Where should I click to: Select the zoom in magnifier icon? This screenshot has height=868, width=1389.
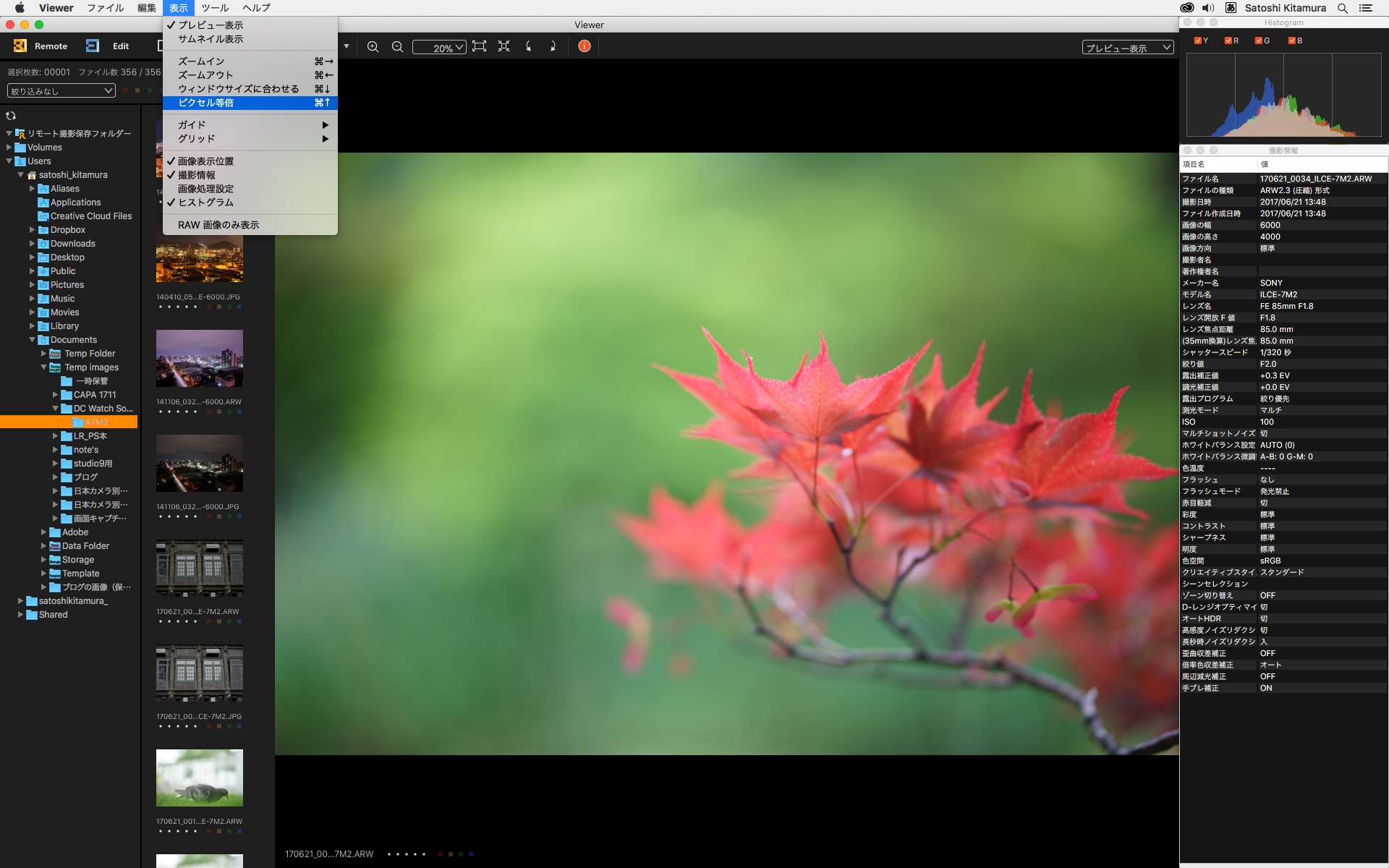coord(373,46)
